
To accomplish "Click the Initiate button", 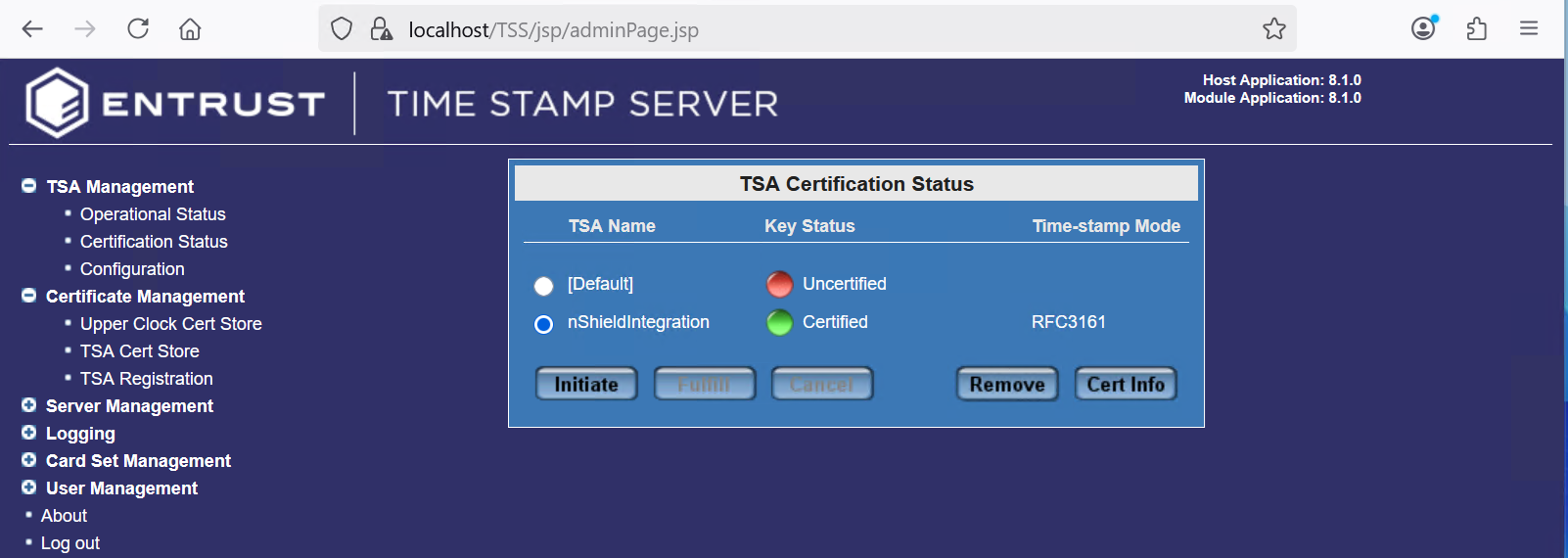I will (x=586, y=384).
